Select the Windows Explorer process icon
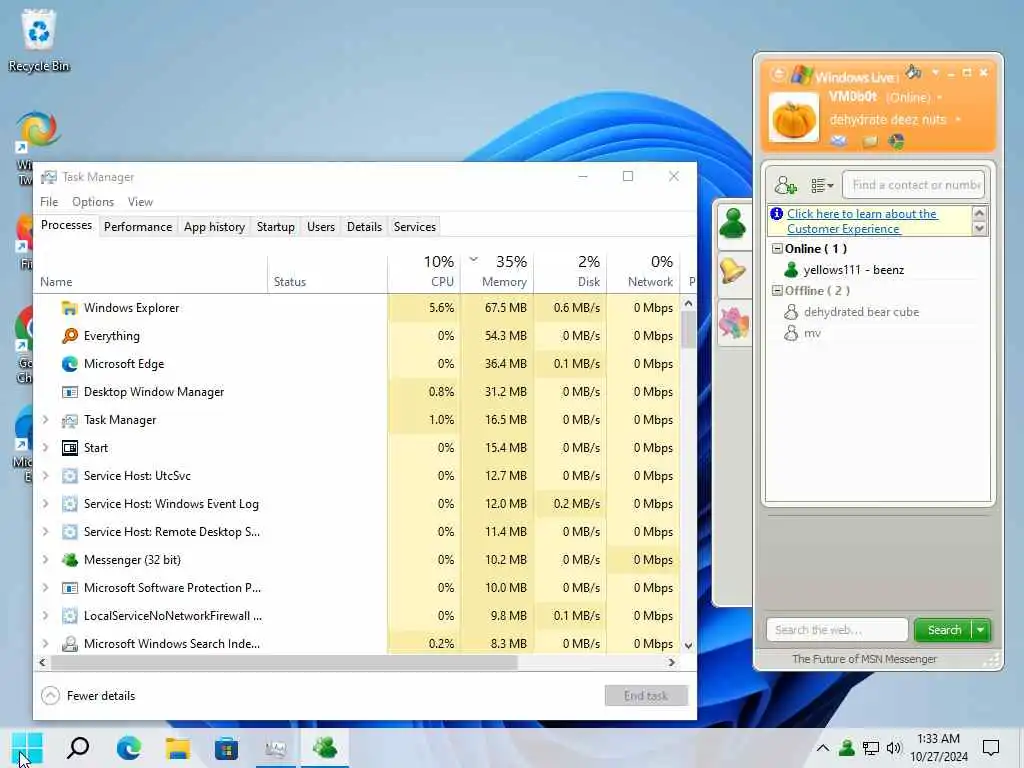This screenshot has height=768, width=1024. coord(69,308)
